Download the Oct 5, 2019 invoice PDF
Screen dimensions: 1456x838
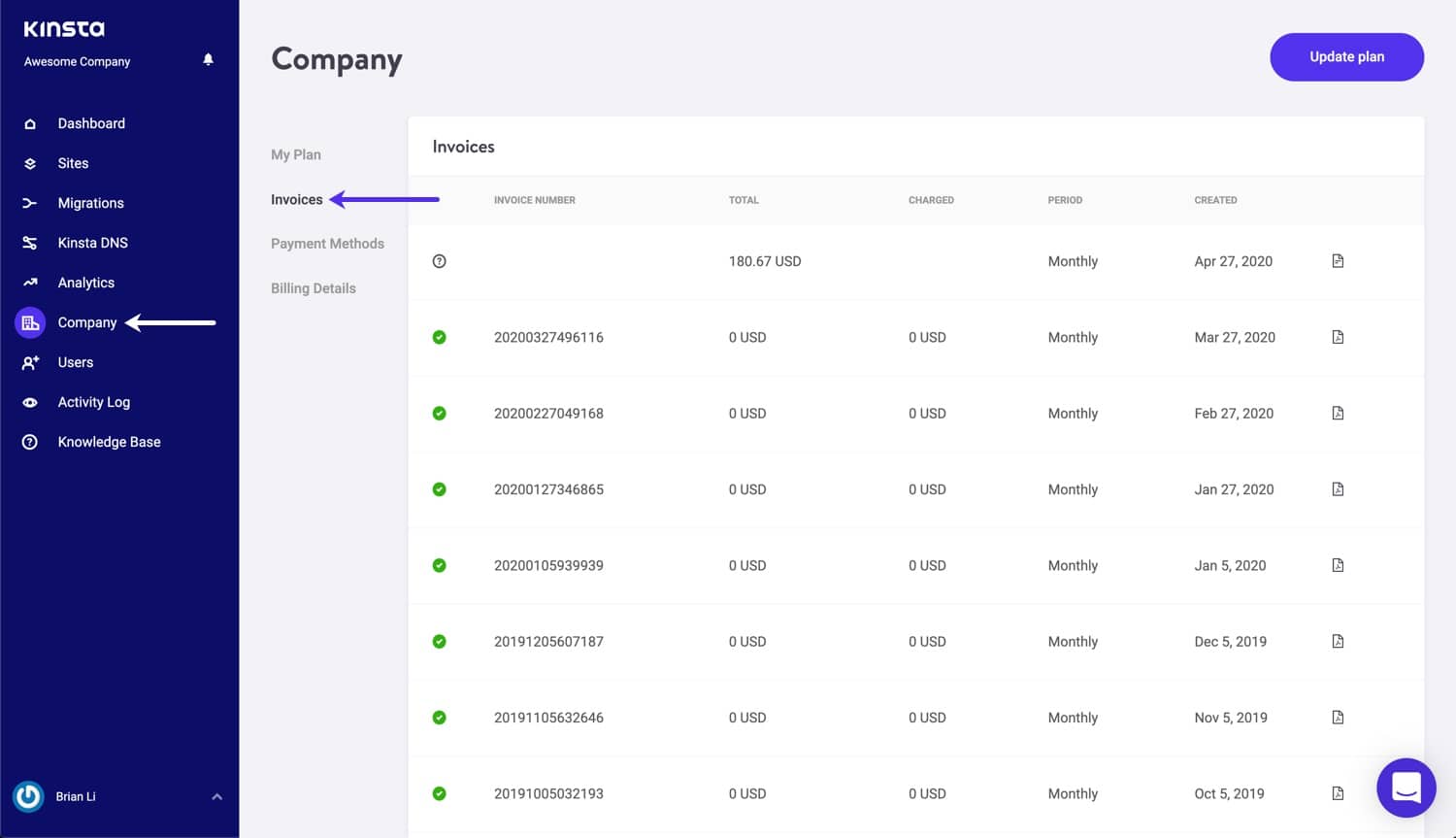click(1338, 793)
